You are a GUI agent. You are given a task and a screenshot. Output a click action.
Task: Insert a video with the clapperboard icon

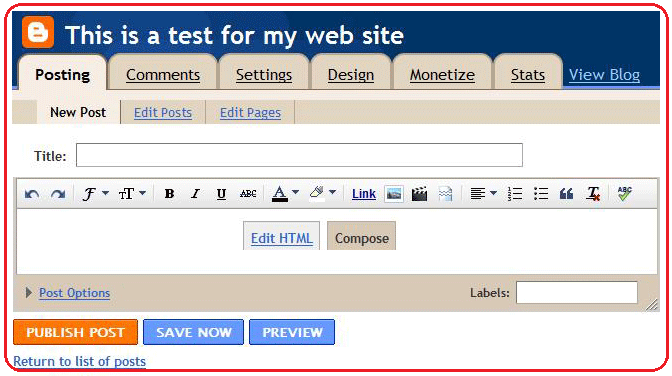coord(419,194)
